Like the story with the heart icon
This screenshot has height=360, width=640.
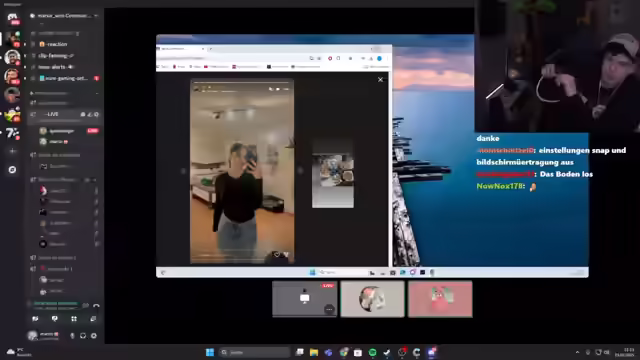click(277, 255)
